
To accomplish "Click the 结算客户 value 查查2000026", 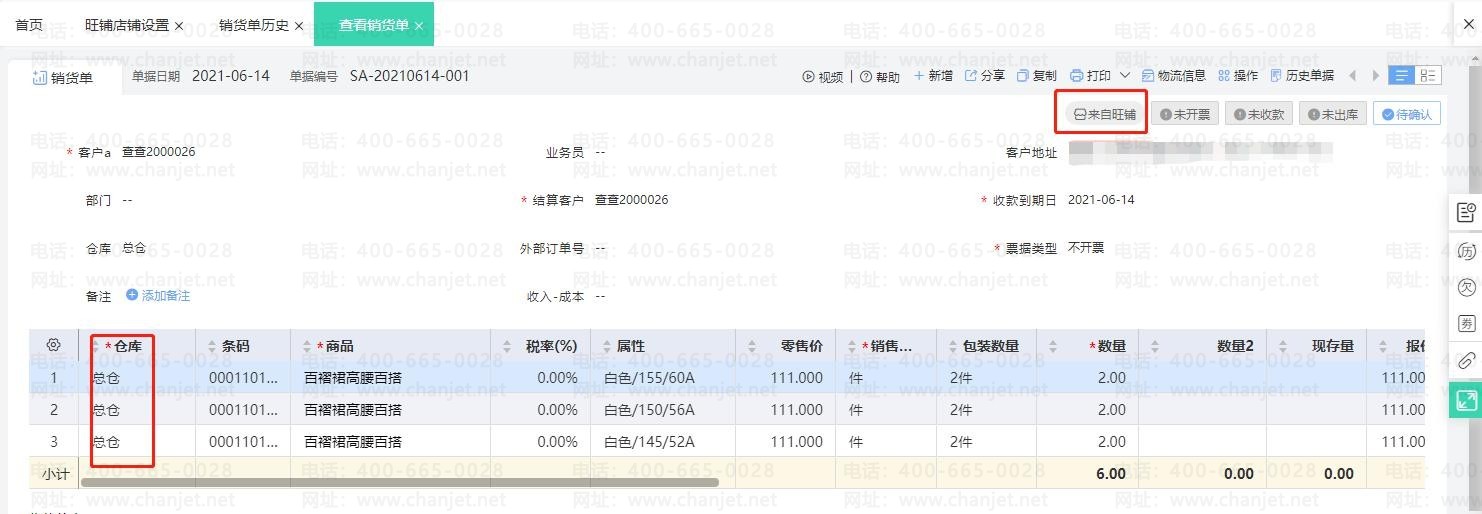I will coord(631,200).
